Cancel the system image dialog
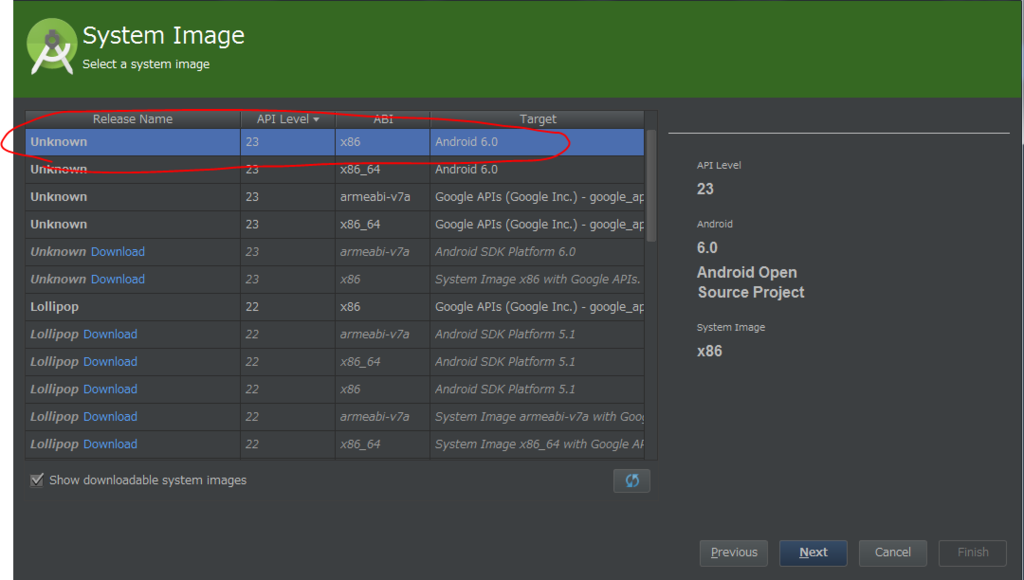The image size is (1024, 580). pyautogui.click(x=893, y=553)
